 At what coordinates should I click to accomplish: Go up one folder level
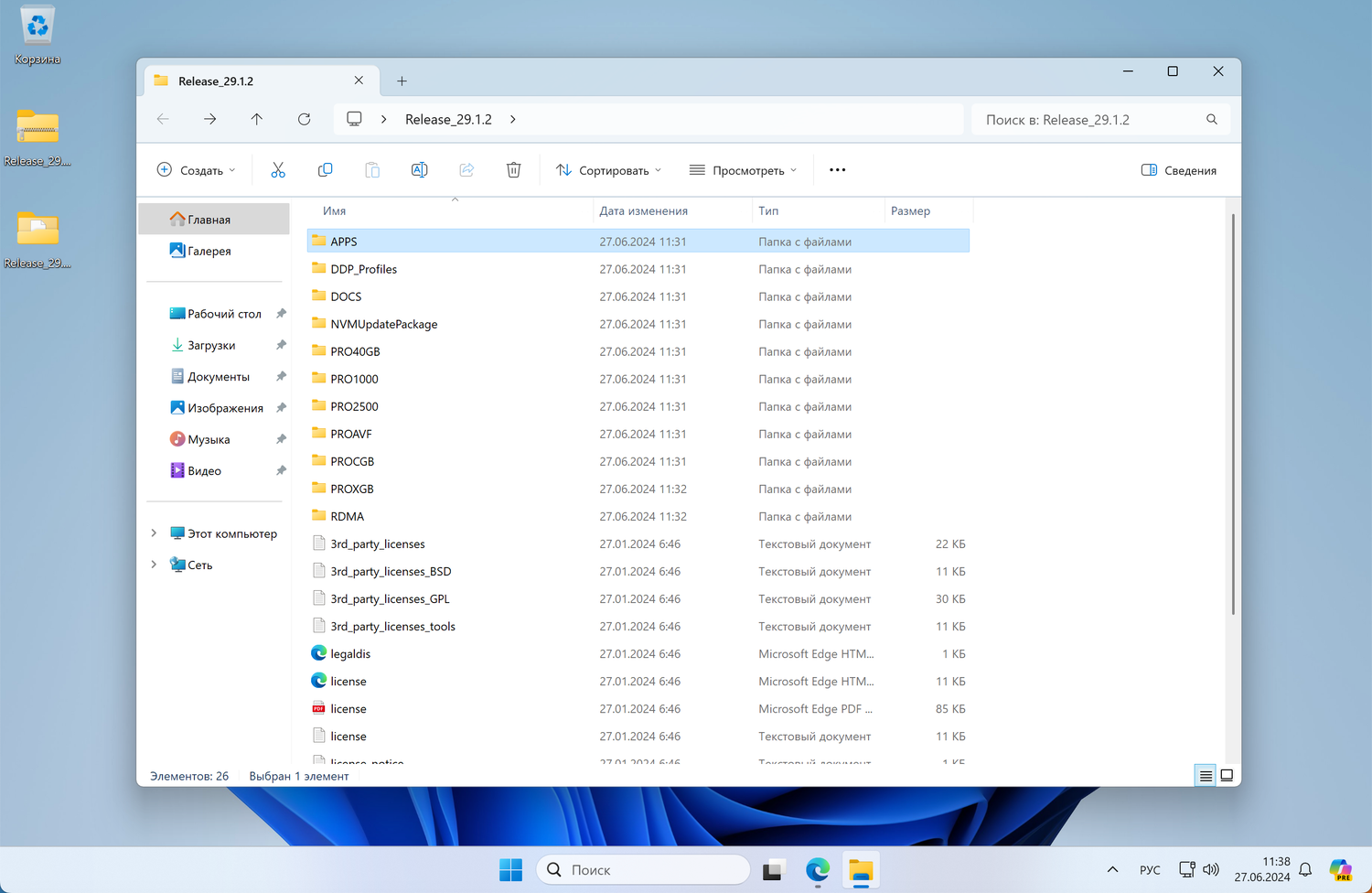coord(257,119)
